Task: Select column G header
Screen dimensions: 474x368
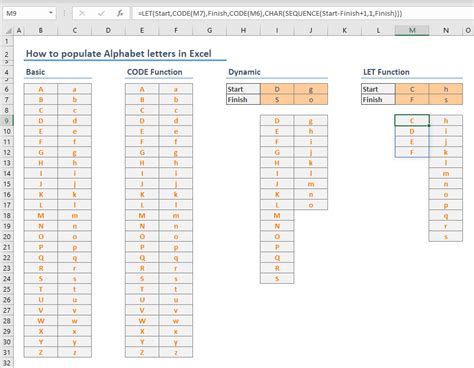Action: (210, 31)
